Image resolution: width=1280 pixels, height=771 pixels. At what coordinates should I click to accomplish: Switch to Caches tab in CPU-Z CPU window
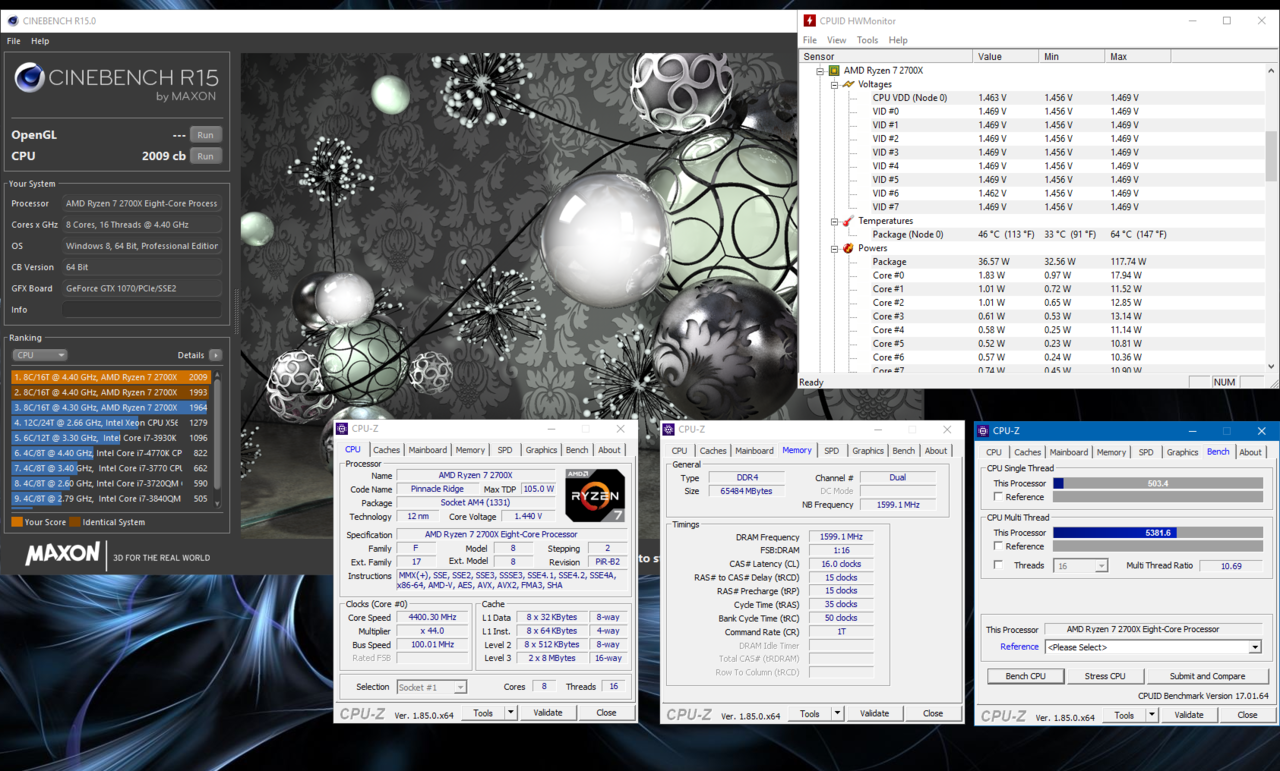coord(386,450)
